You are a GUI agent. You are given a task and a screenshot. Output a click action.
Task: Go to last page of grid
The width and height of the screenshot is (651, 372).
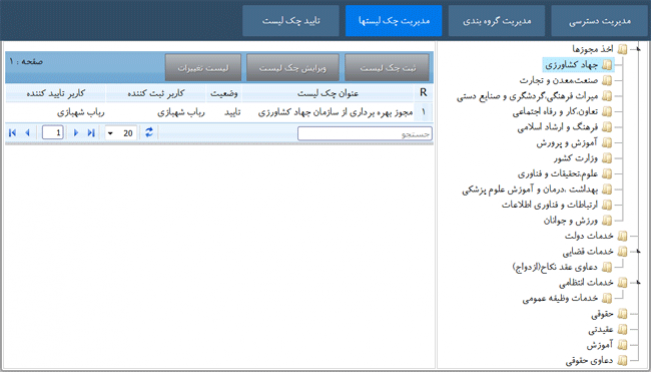91,133
